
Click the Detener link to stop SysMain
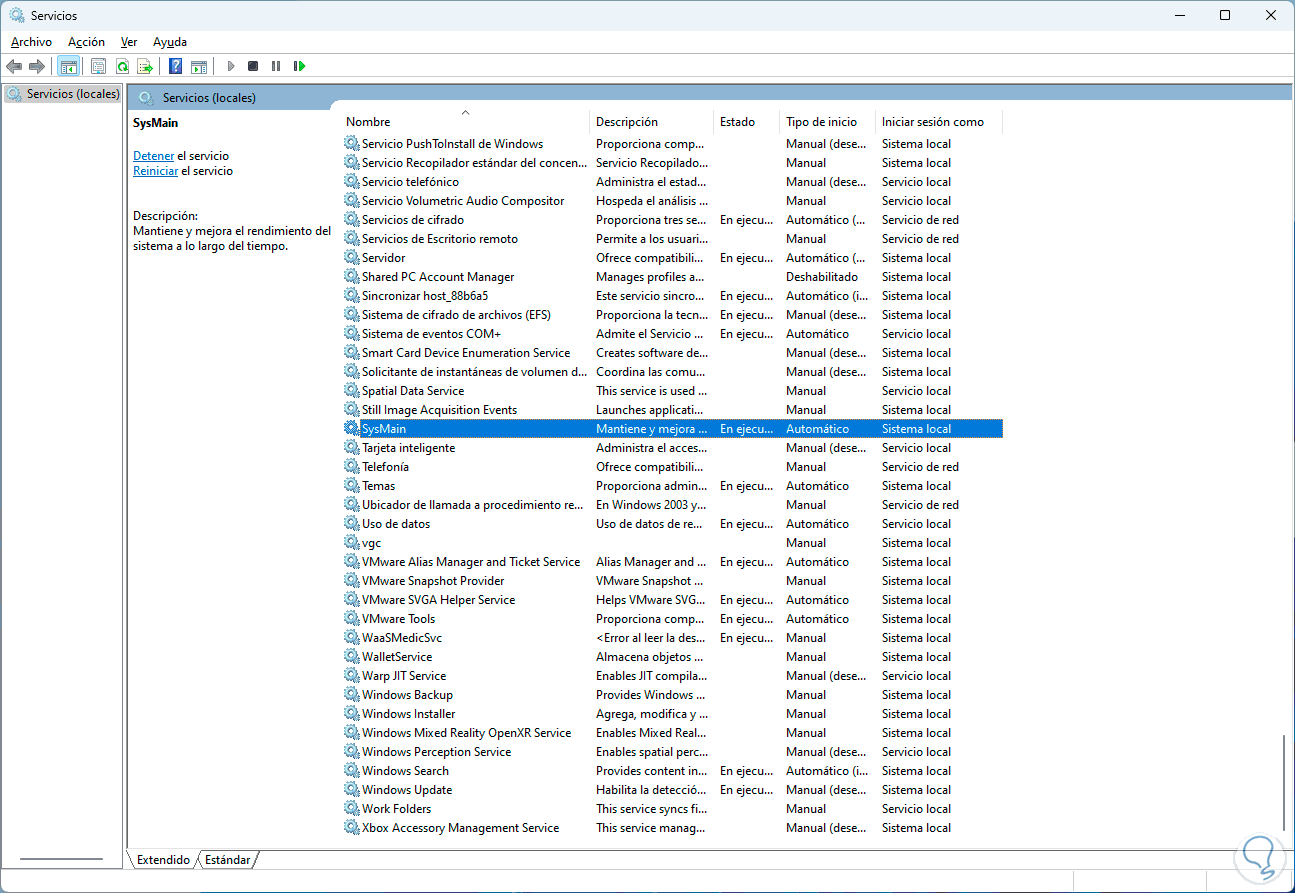pos(154,156)
